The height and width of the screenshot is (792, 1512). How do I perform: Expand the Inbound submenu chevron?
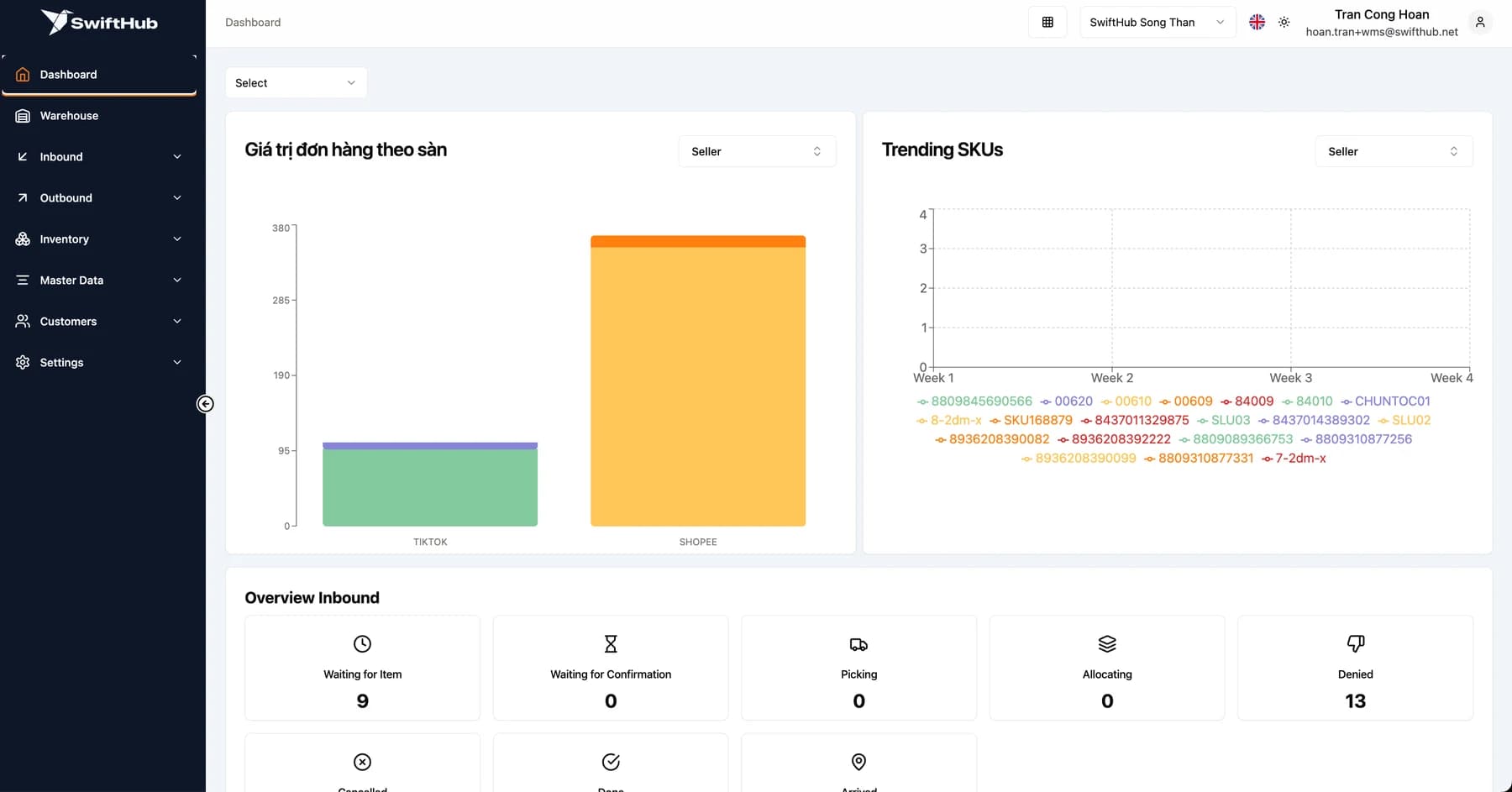pyautogui.click(x=177, y=157)
